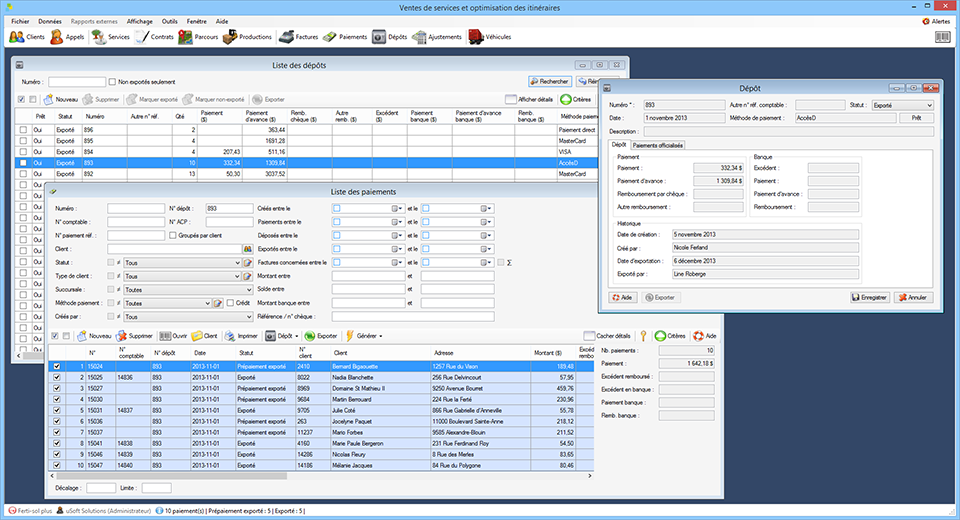The width and height of the screenshot is (960, 520).
Task: Check the checkbox for deposit row 896
Action: pyautogui.click(x=23, y=130)
